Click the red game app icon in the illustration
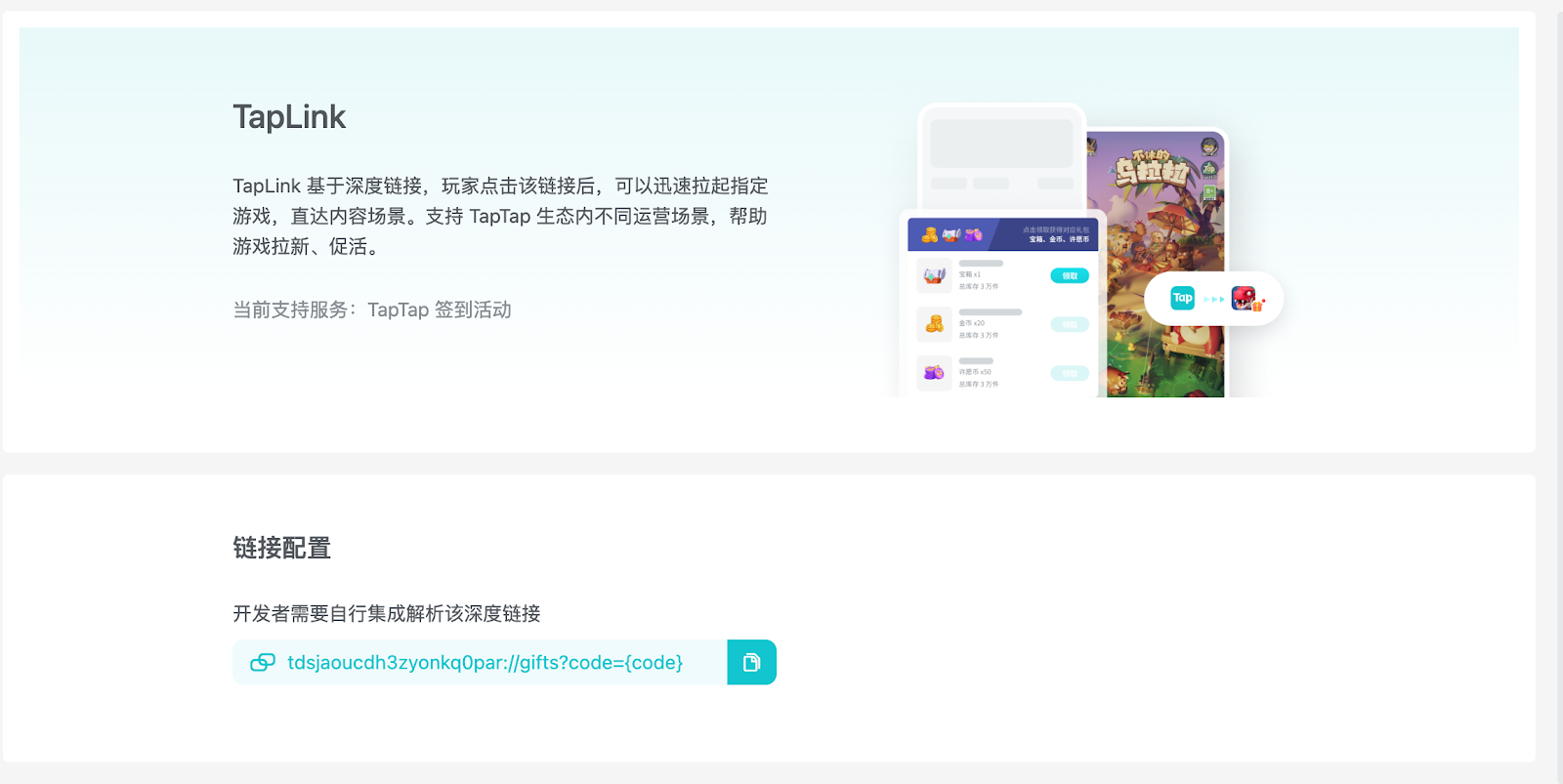Image resolution: width=1563 pixels, height=784 pixels. coord(1244,298)
